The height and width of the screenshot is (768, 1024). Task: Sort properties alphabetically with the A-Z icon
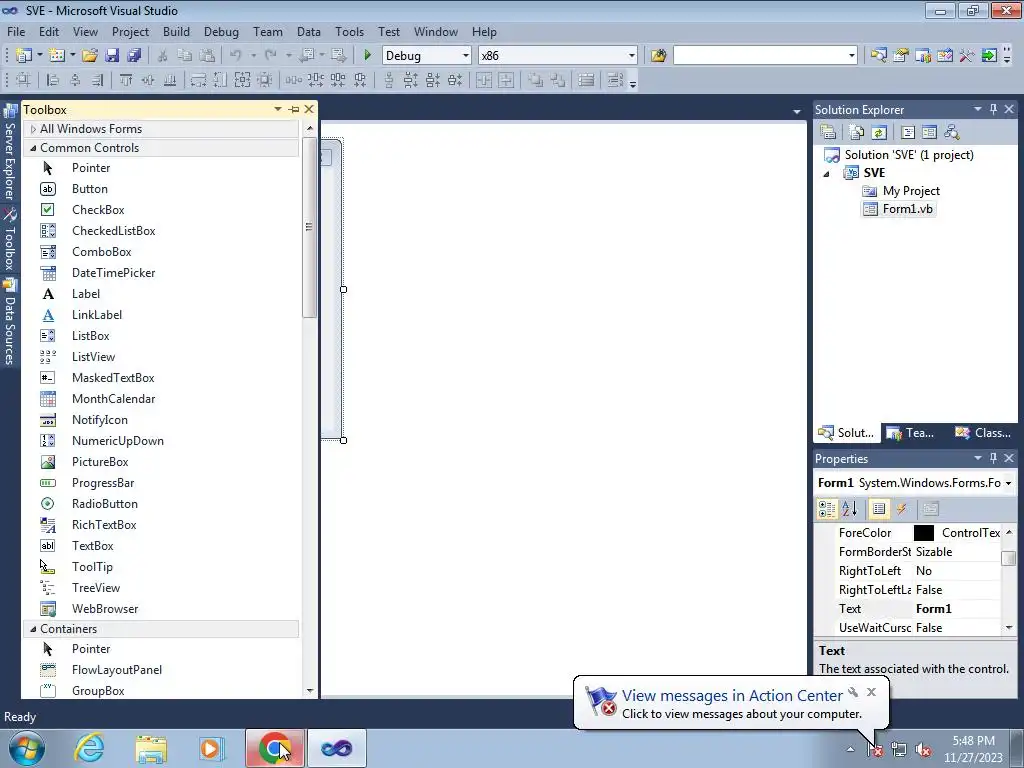pos(850,509)
